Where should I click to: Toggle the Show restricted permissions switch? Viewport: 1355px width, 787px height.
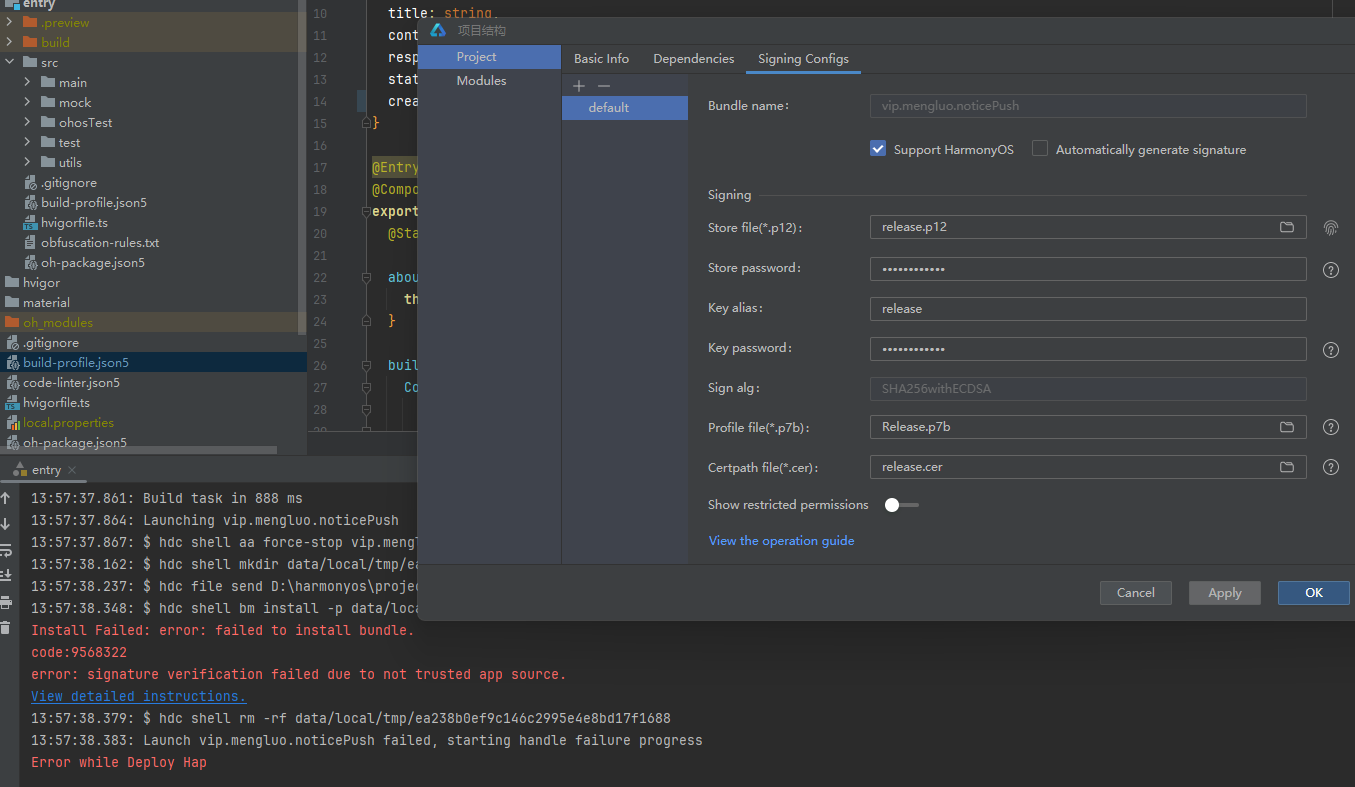[x=901, y=505]
